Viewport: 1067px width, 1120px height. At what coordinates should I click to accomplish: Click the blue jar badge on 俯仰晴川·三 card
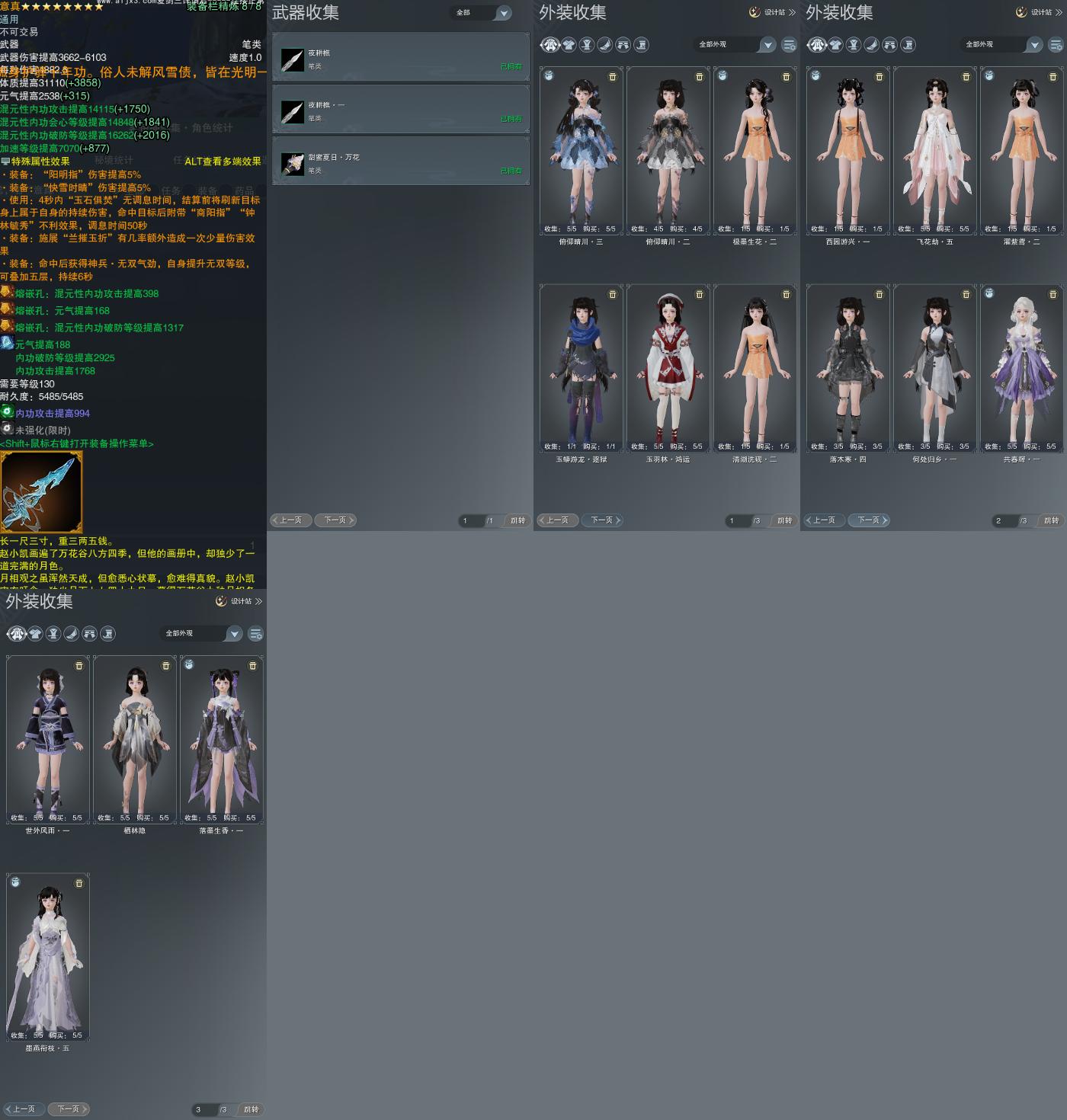[549, 75]
